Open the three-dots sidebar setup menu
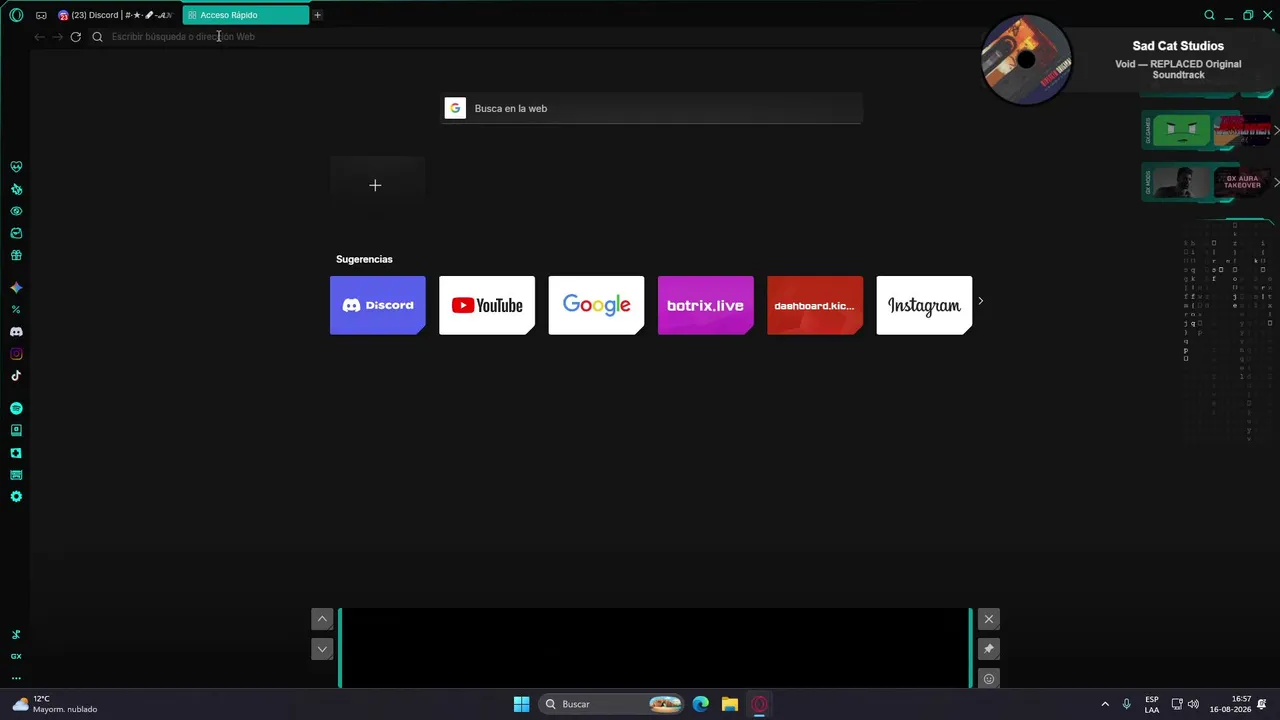The image size is (1280, 720). [x=16, y=678]
